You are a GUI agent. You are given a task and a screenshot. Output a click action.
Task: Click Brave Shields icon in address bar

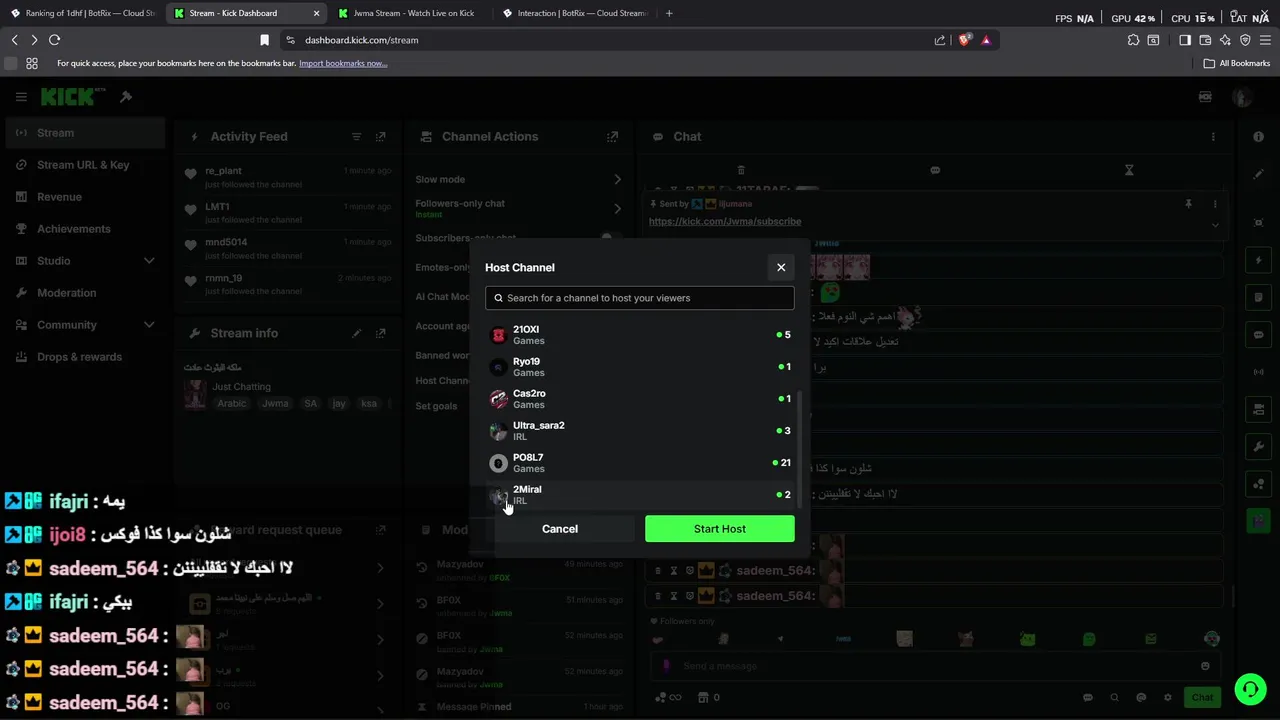point(964,40)
